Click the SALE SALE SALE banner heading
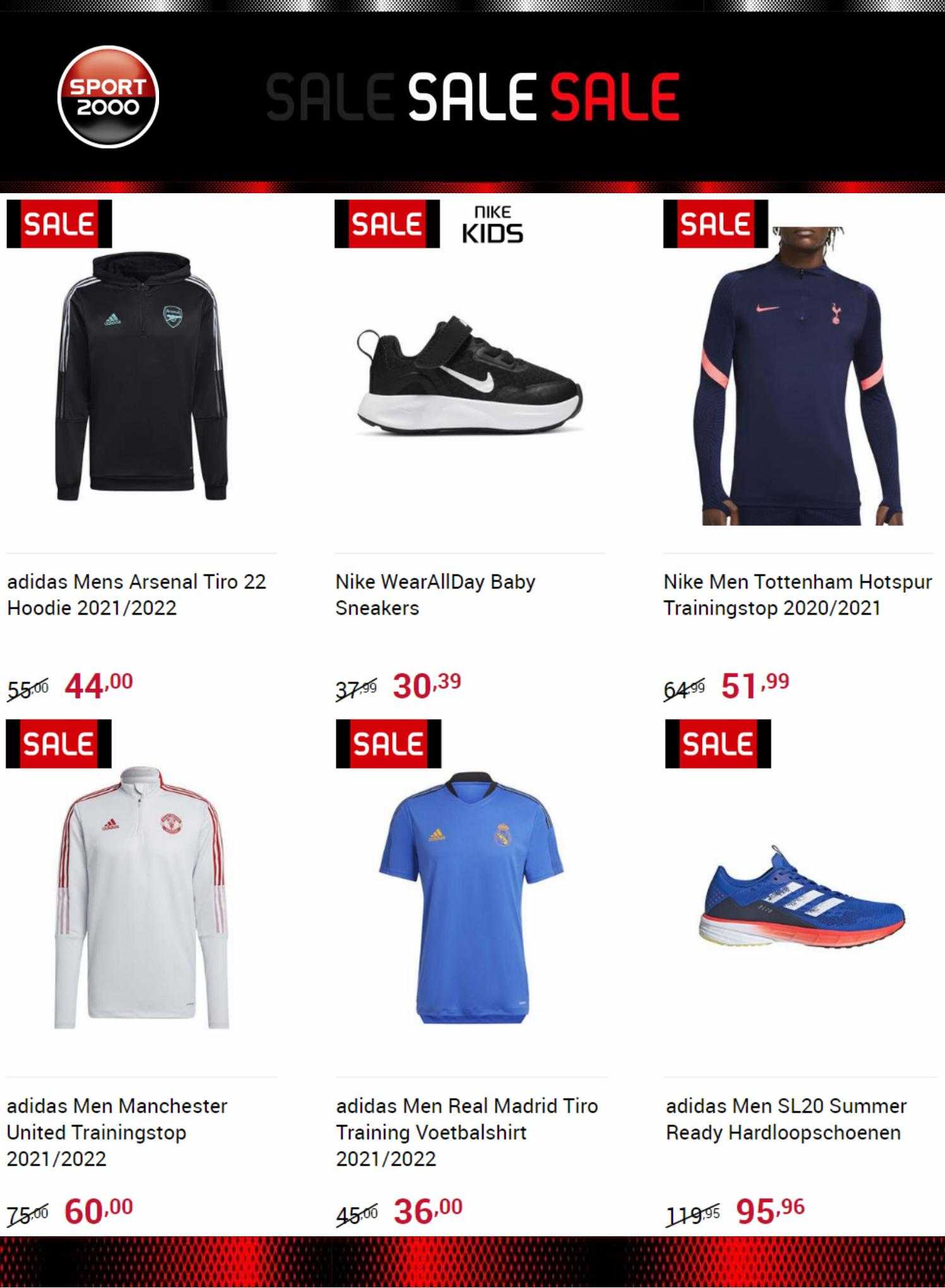Viewport: 945px width, 1288px height. [473, 97]
